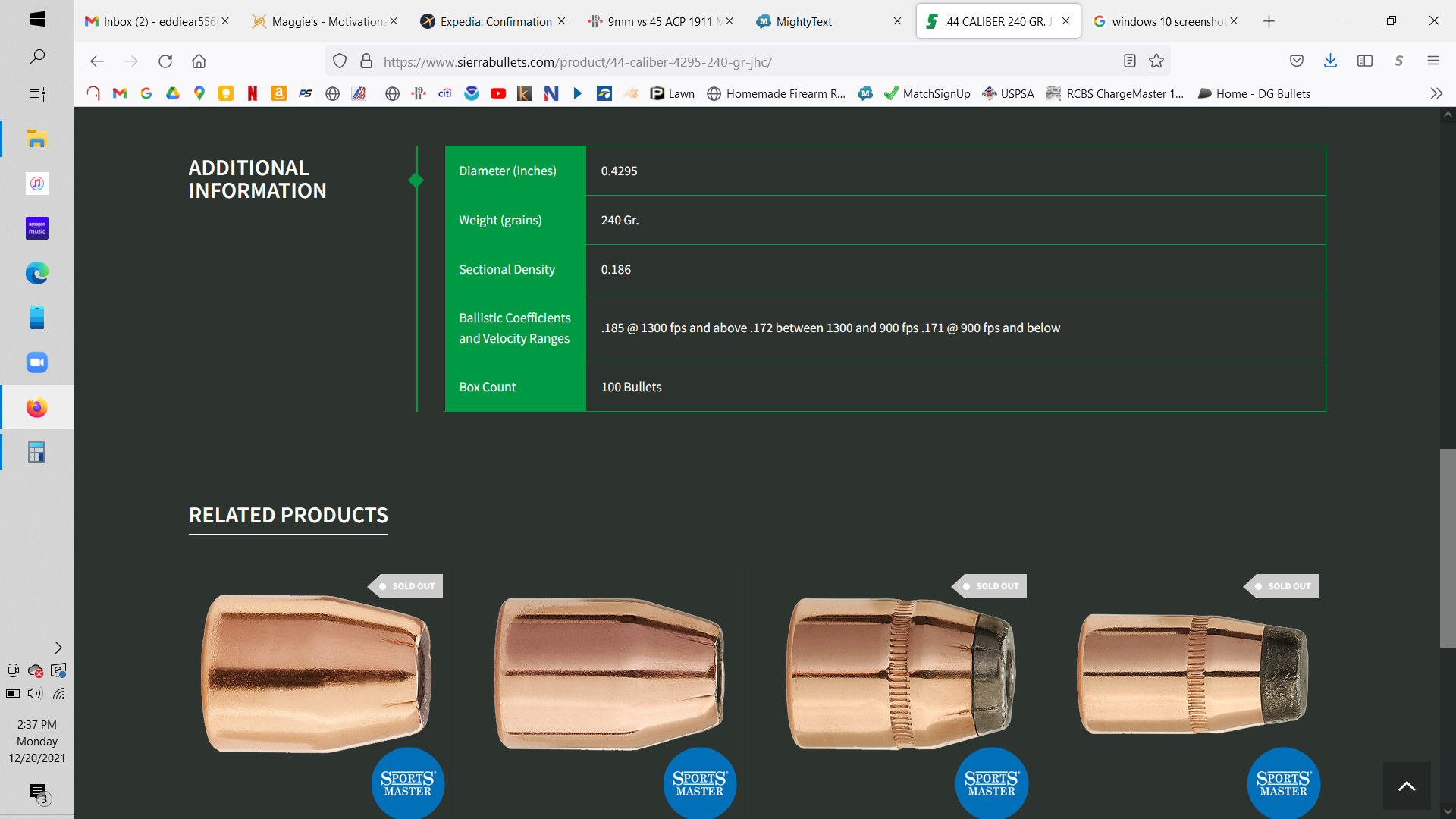Open the Google Drive bookmark
Viewport: 1456px width, 819px height.
[173, 93]
